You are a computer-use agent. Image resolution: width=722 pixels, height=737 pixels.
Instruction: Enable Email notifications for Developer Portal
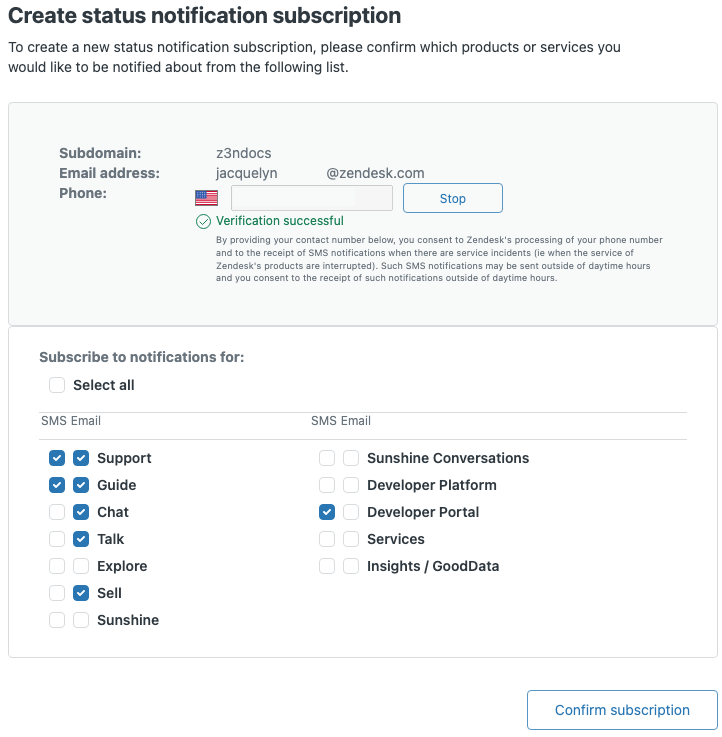[x=351, y=512]
